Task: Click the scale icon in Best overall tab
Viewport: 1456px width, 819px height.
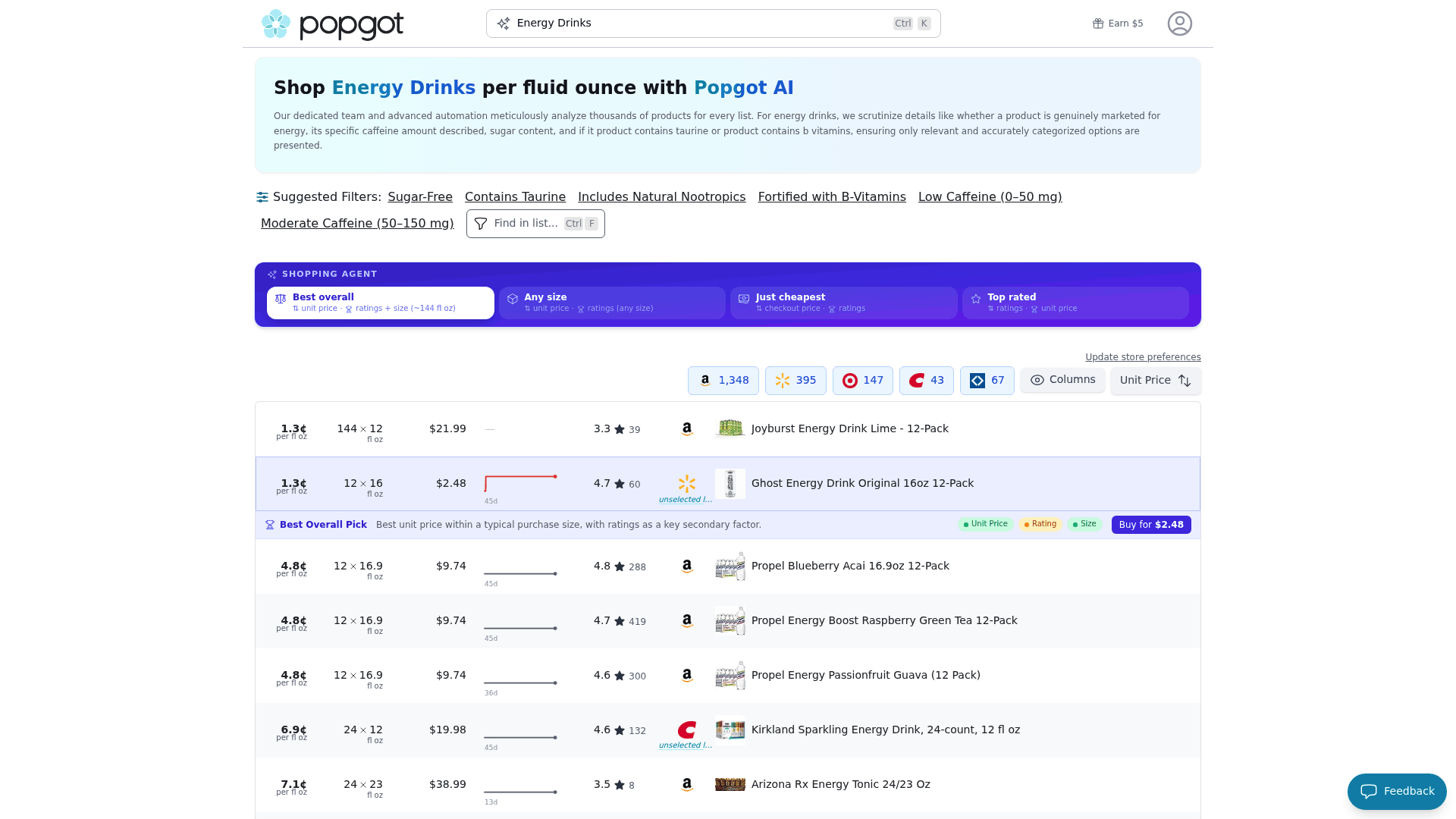Action: click(281, 300)
